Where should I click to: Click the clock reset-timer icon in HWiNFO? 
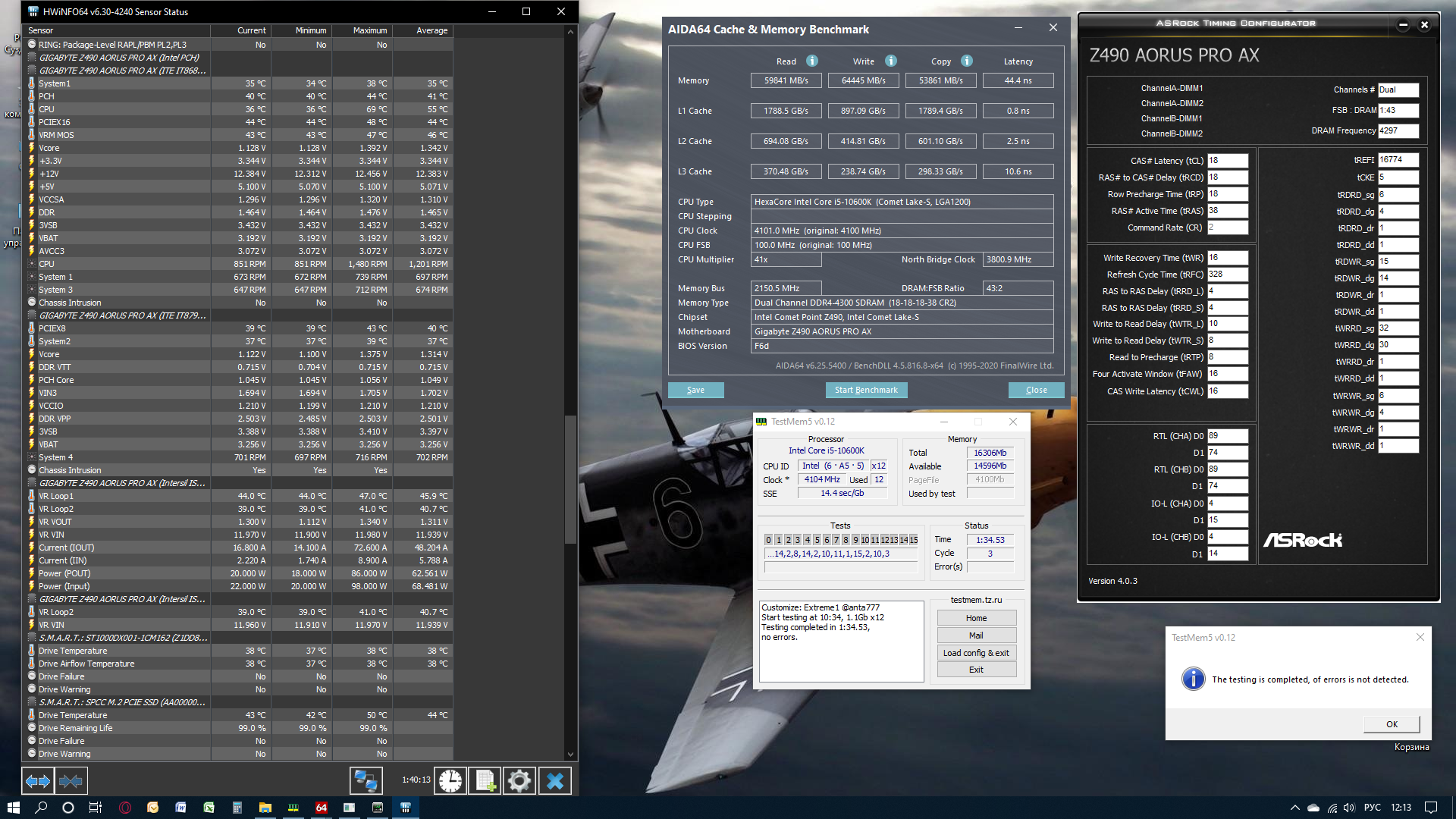(x=450, y=780)
